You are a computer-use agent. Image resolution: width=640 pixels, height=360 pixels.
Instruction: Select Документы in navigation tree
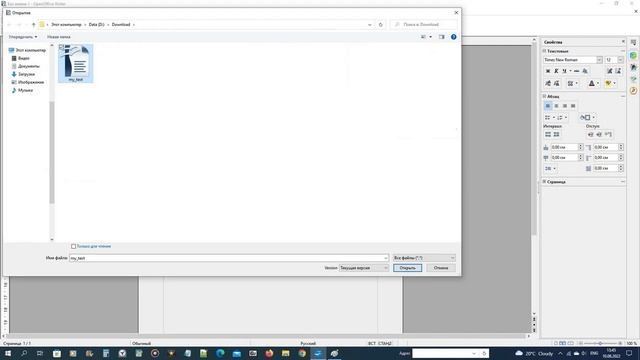pos(25,66)
